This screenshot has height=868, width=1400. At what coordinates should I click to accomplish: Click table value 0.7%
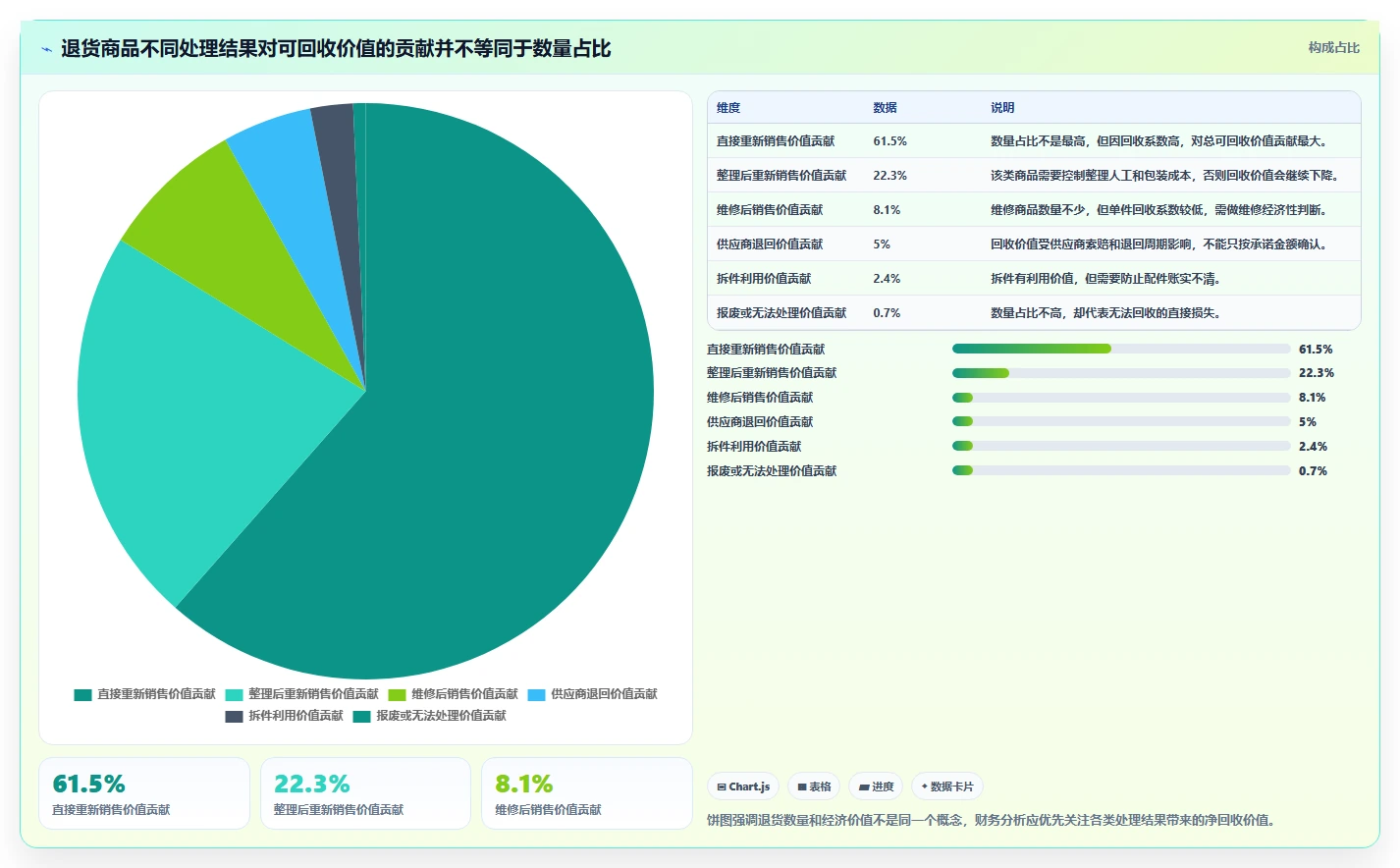(887, 313)
